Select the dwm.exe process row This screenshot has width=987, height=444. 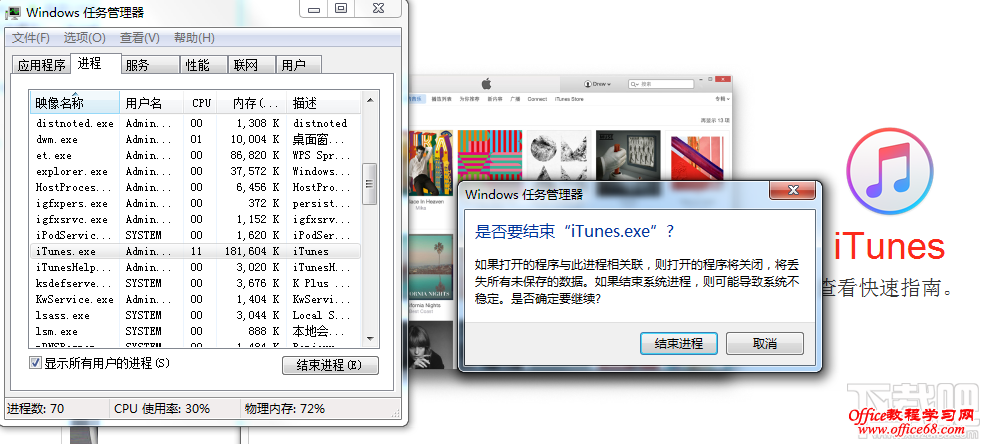[x=195, y=140]
